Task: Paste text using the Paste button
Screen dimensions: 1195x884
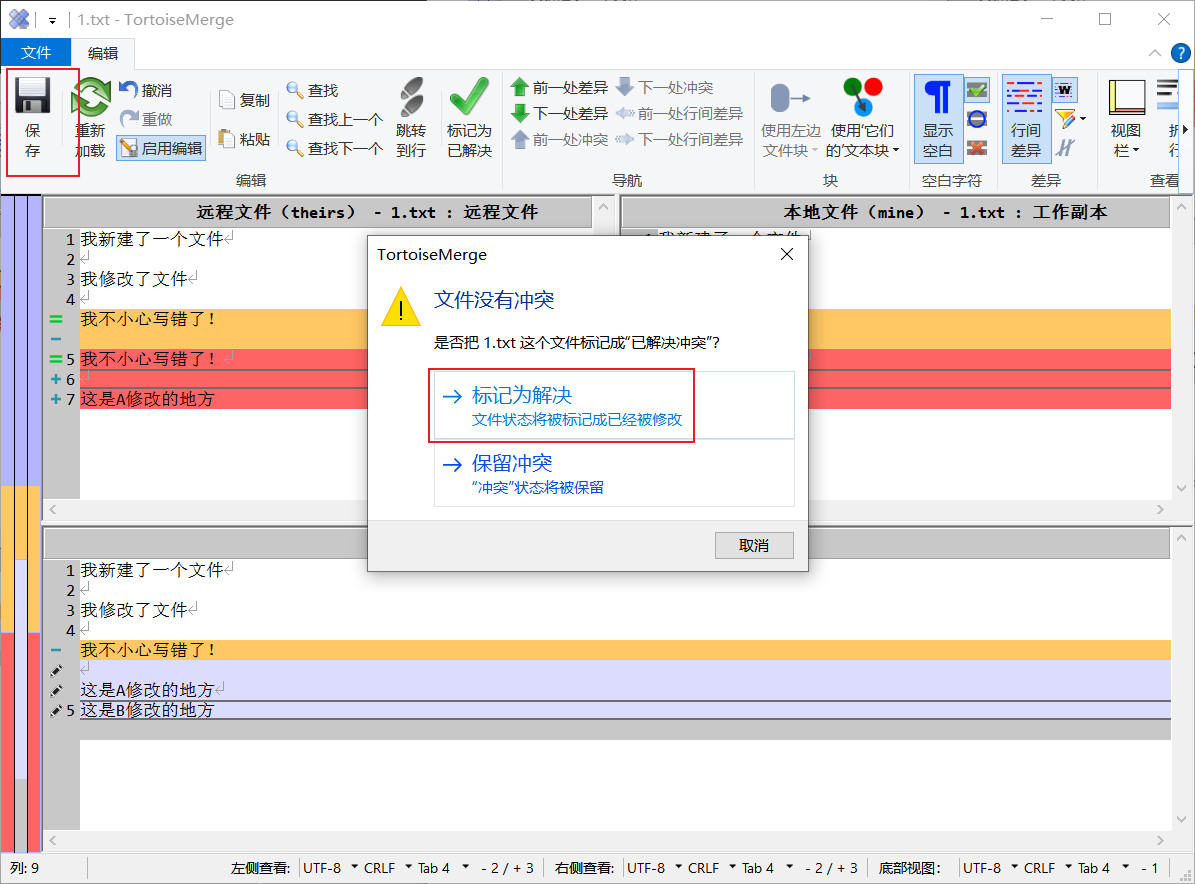Action: 244,139
